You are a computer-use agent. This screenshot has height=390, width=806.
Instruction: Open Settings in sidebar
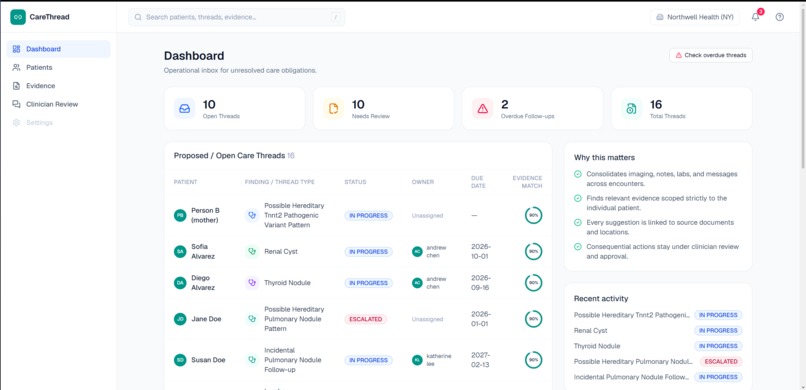click(x=59, y=123)
